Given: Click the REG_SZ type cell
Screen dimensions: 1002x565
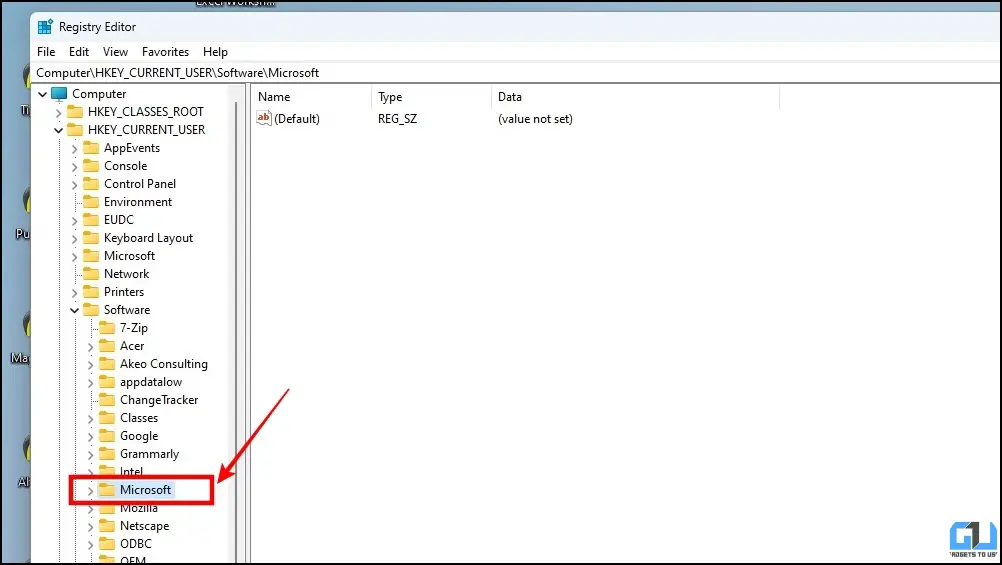Looking at the screenshot, I should [397, 119].
